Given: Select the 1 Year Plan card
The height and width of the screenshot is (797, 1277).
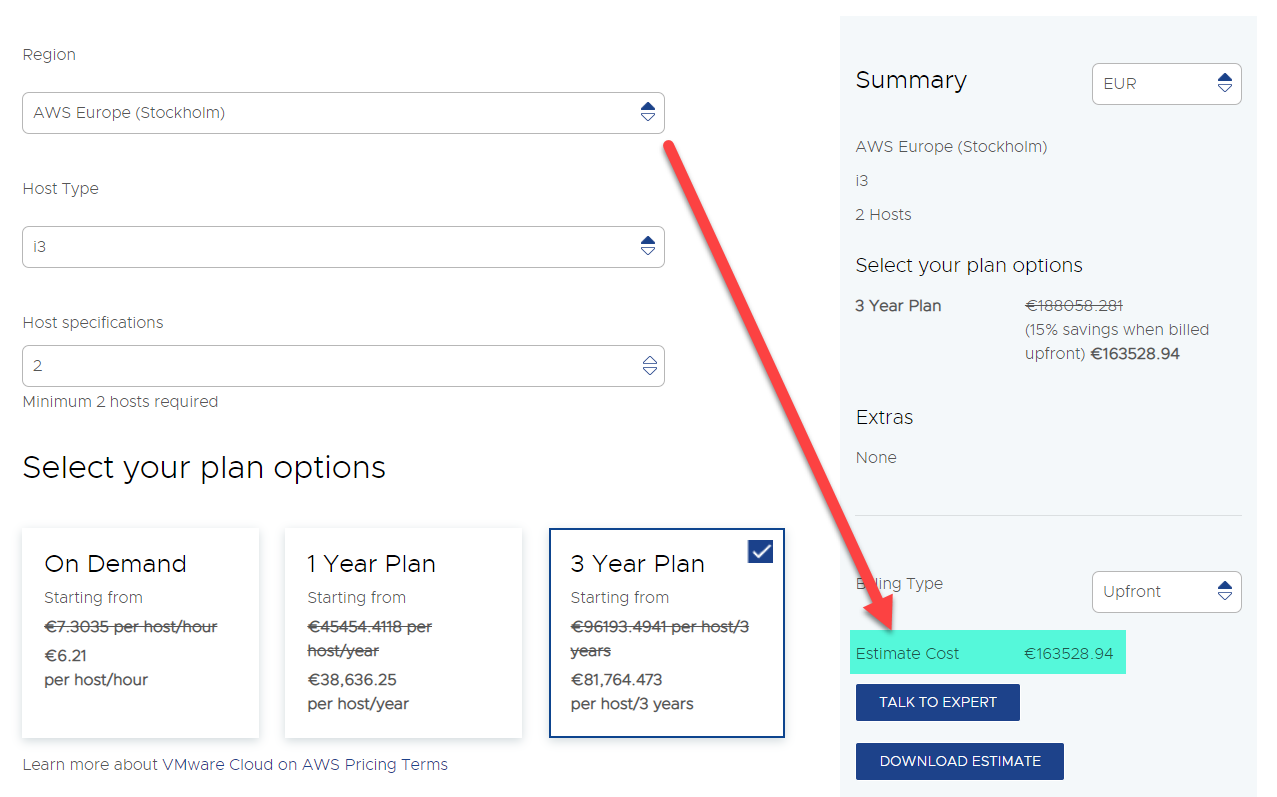Looking at the screenshot, I should (x=403, y=632).
